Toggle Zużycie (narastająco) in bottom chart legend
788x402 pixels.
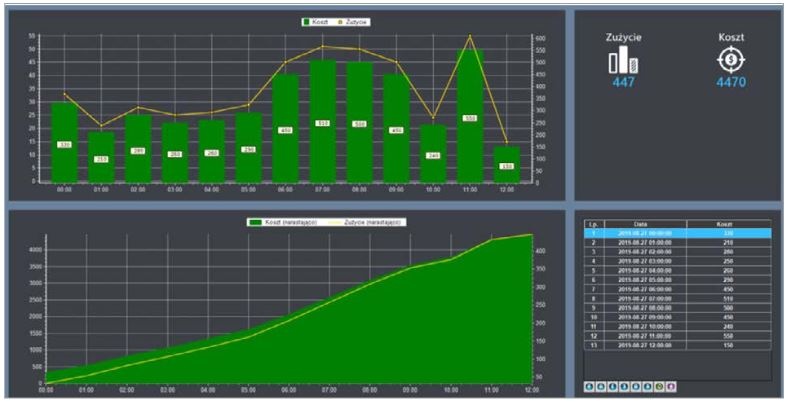pos(366,222)
